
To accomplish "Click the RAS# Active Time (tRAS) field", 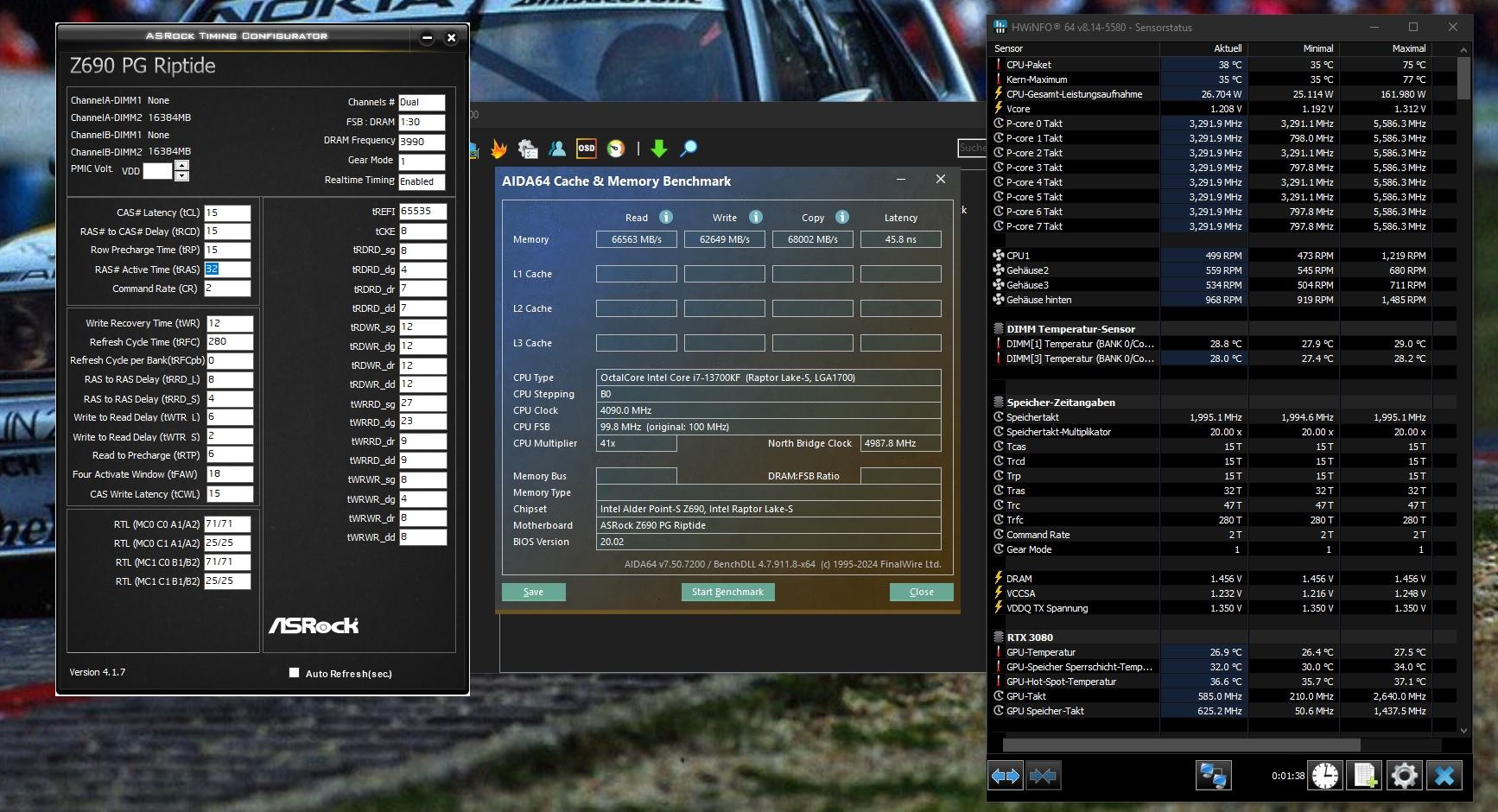I will pos(227,270).
